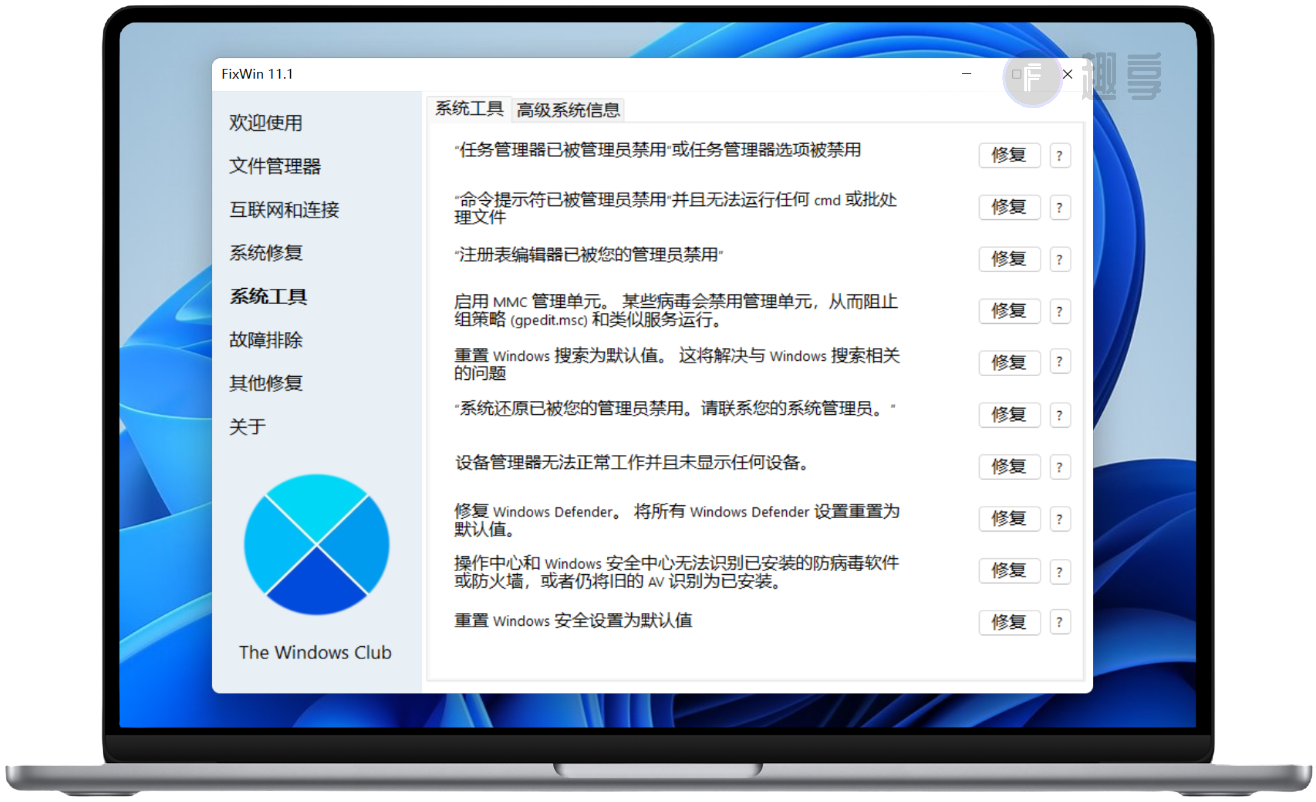This screenshot has width=1316, height=802.
Task: Maximize the FixWin window
Action: [x=1017, y=74]
